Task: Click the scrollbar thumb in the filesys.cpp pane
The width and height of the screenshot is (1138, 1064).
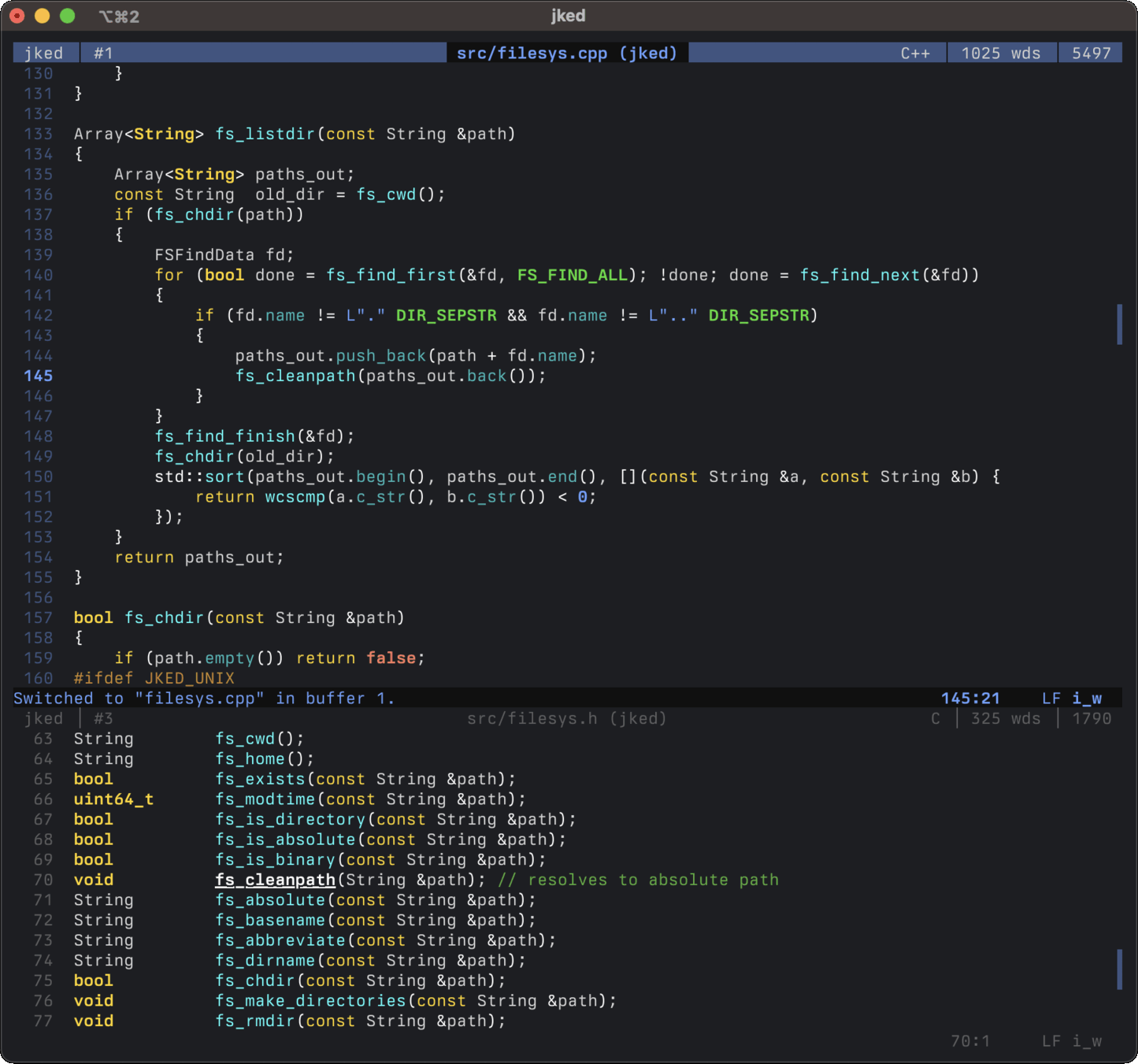Action: [x=1119, y=324]
